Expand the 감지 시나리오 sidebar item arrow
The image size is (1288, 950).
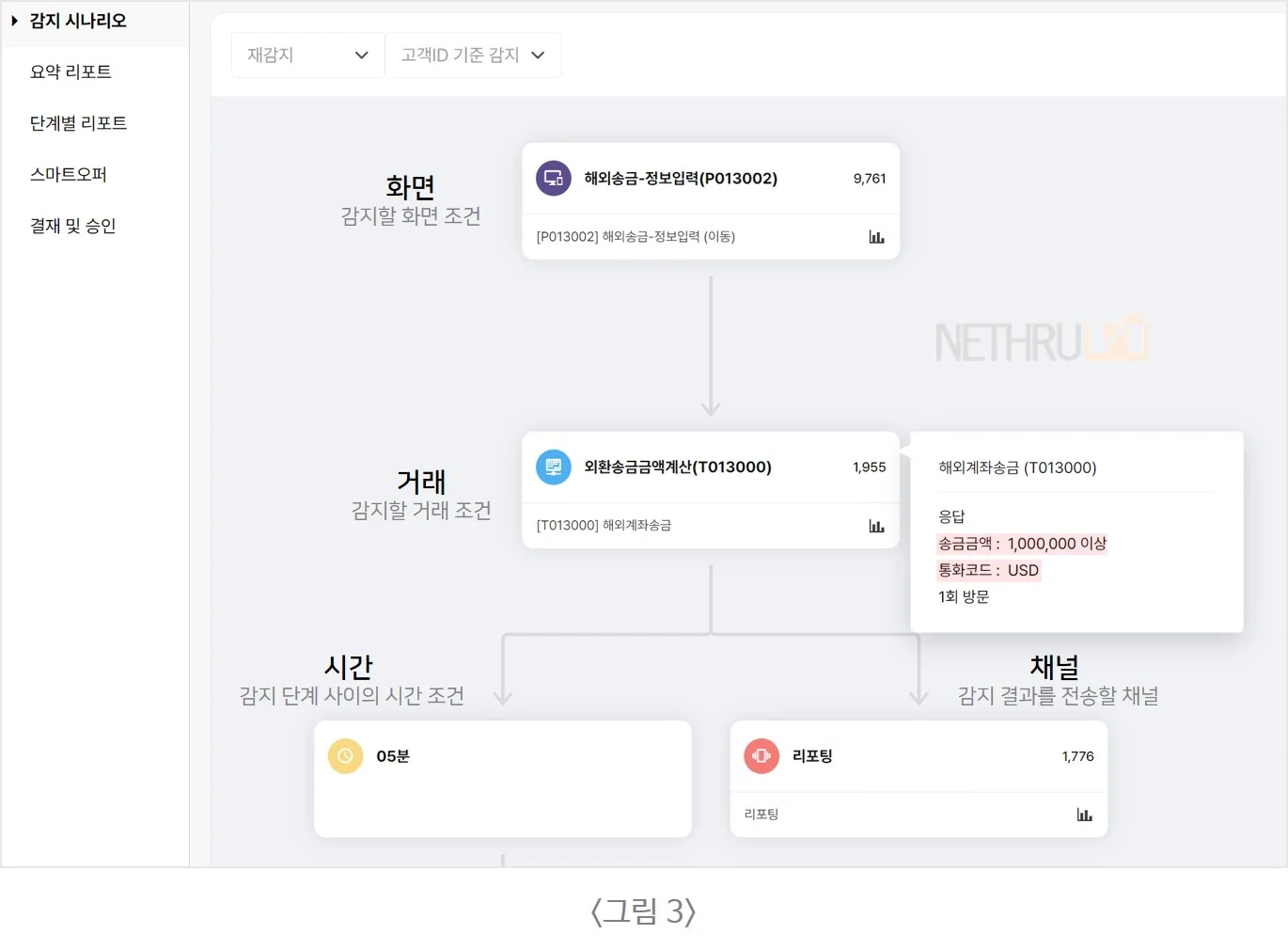tap(13, 20)
